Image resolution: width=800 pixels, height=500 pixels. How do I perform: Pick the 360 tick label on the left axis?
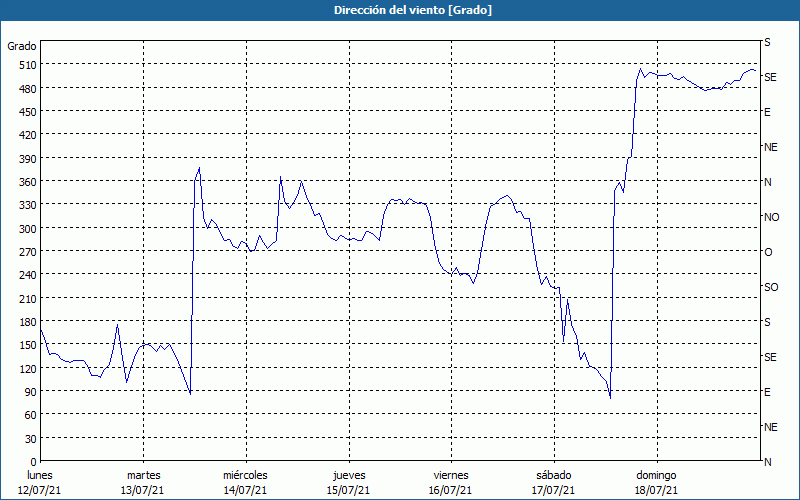[x=28, y=183]
